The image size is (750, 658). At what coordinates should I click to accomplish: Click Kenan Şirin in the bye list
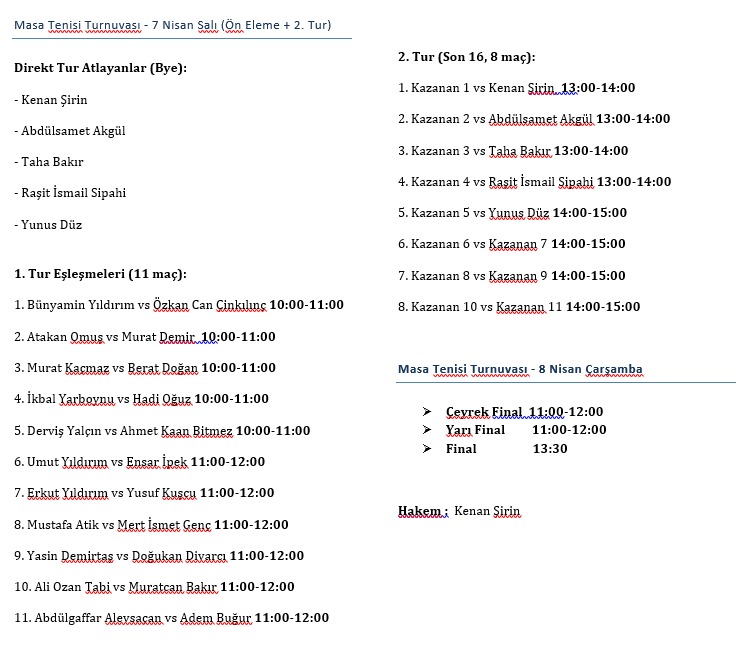pyautogui.click(x=51, y=100)
